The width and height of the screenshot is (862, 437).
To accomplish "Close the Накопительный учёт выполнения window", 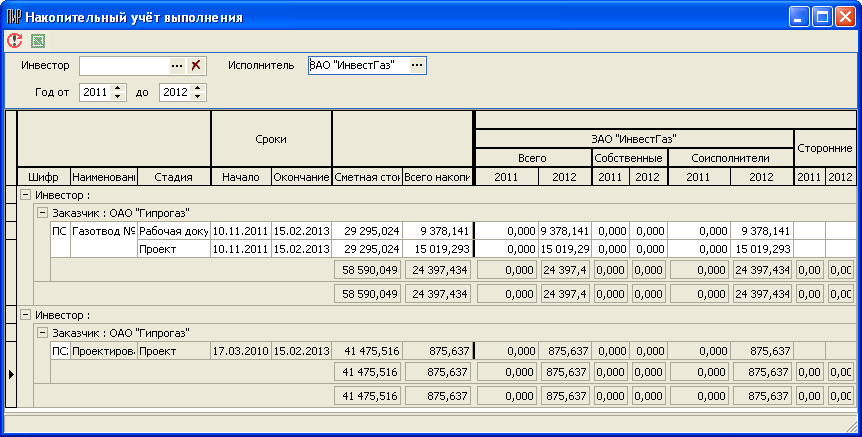I will (x=846, y=17).
